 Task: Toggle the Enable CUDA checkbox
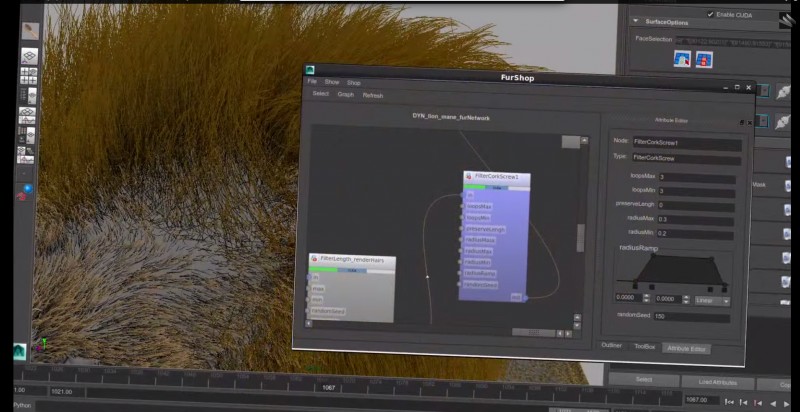tap(710, 14)
